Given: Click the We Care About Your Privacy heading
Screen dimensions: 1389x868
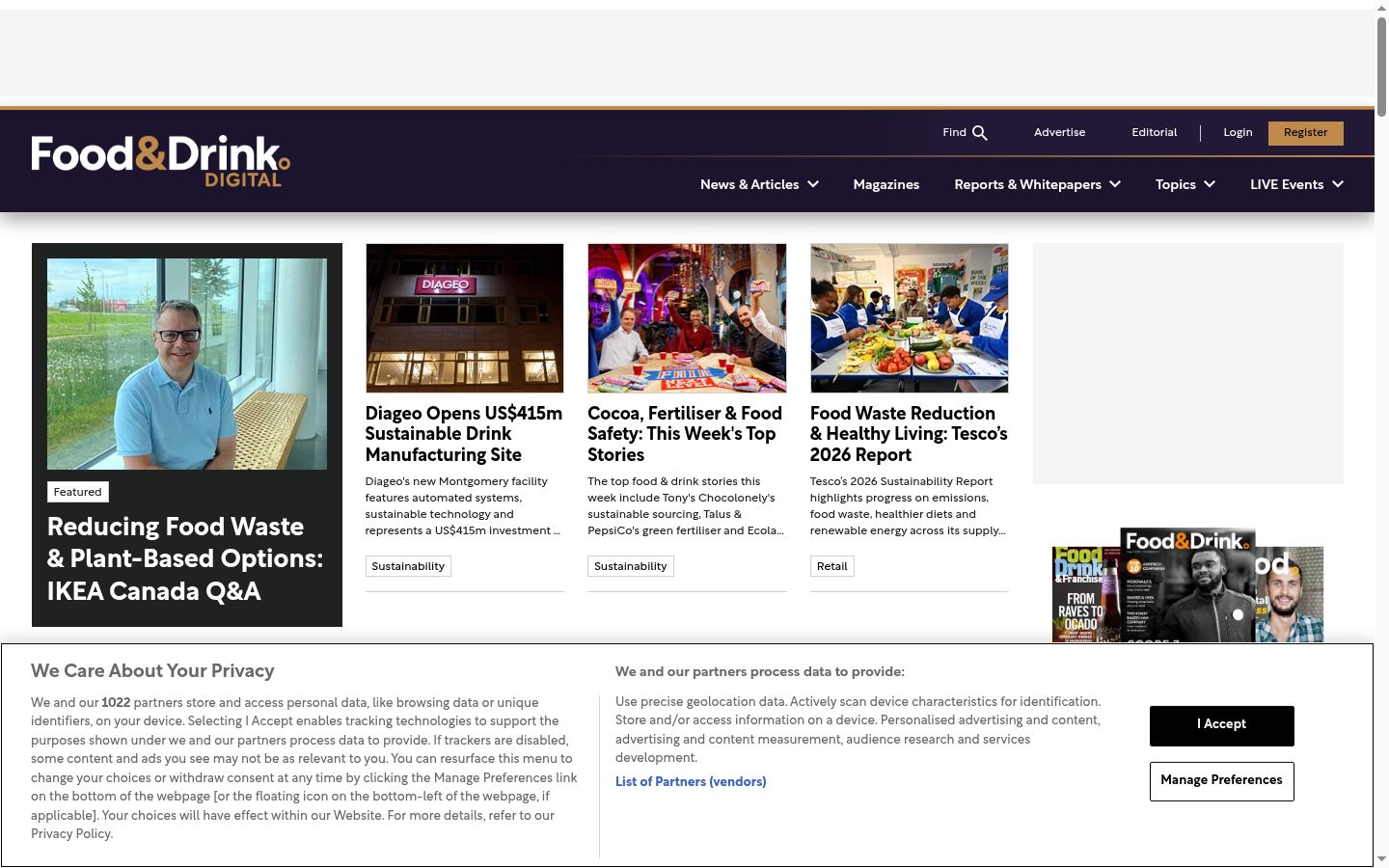Looking at the screenshot, I should click(x=152, y=671).
